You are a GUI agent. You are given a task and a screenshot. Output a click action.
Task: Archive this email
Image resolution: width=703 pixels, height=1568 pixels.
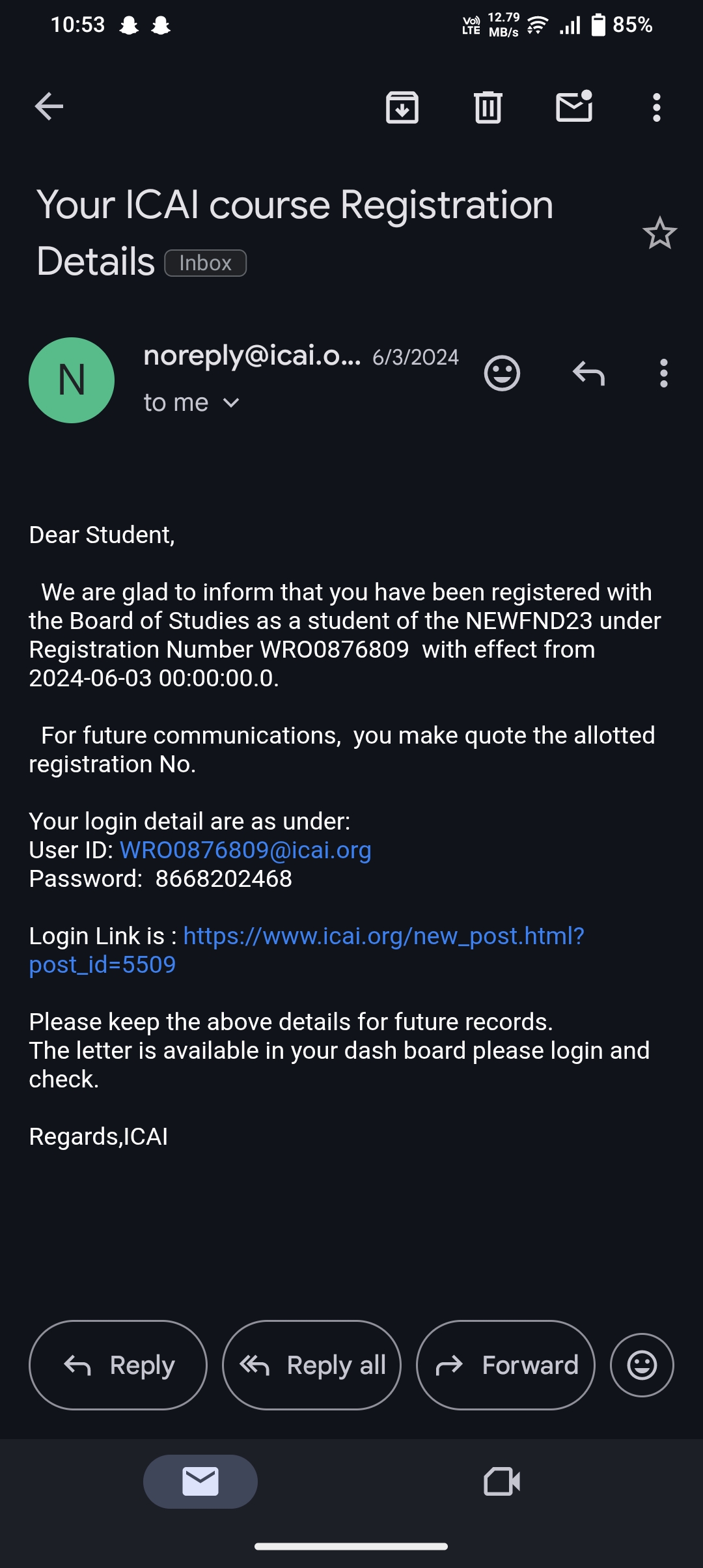click(x=402, y=107)
